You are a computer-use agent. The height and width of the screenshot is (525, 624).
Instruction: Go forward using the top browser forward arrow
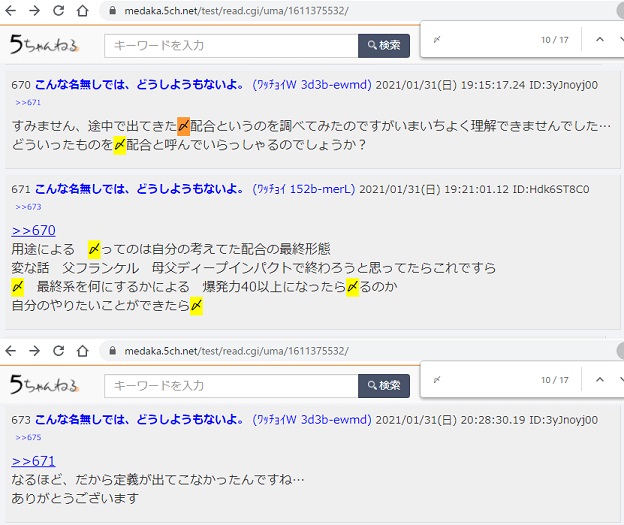[35, 11]
